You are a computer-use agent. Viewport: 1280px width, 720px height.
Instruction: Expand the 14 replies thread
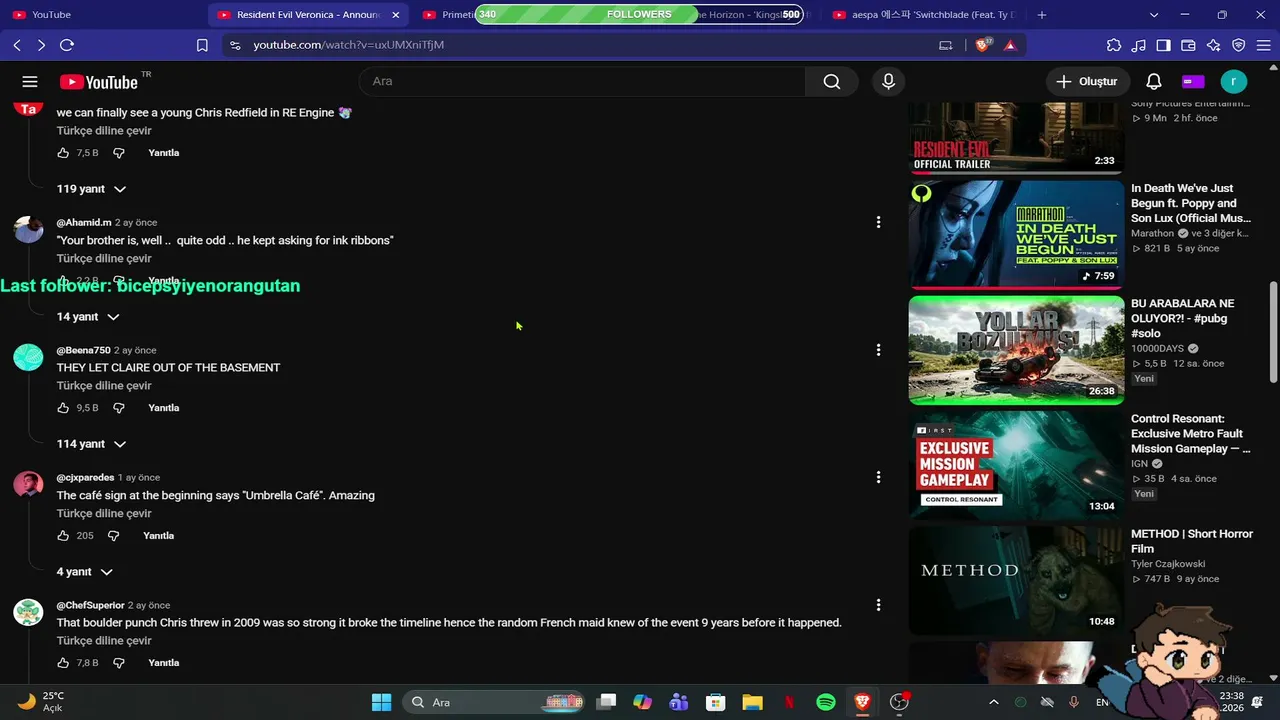click(x=88, y=317)
